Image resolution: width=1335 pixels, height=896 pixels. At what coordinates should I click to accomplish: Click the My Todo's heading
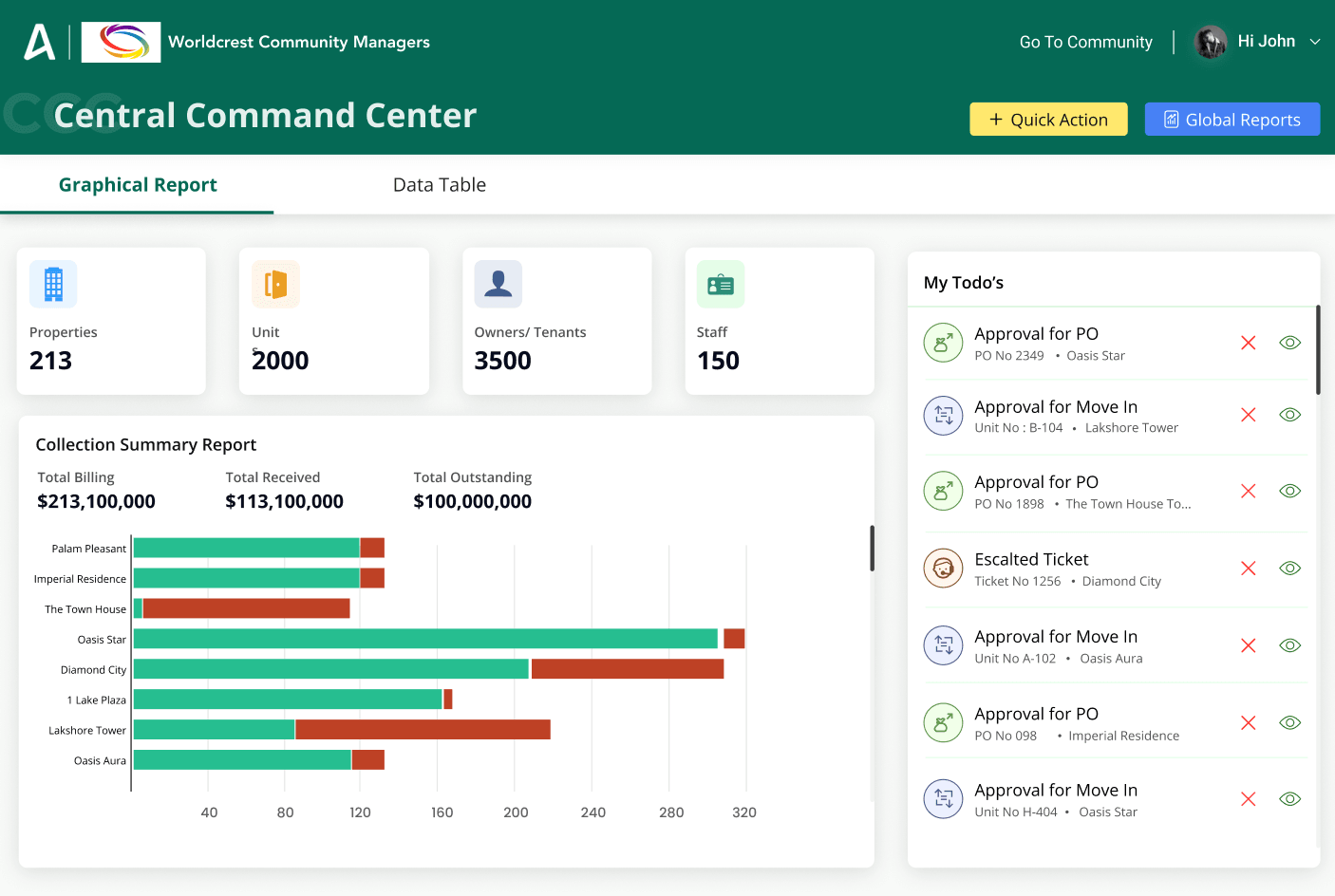(964, 283)
